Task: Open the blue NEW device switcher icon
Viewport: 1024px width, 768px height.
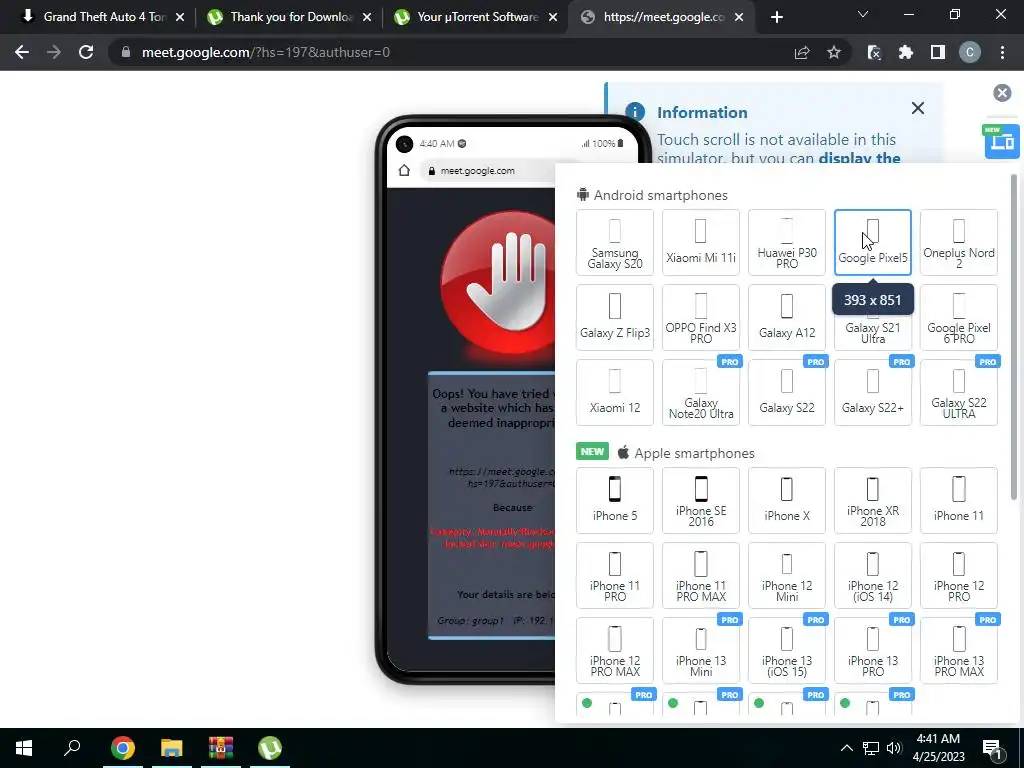Action: point(1001,141)
